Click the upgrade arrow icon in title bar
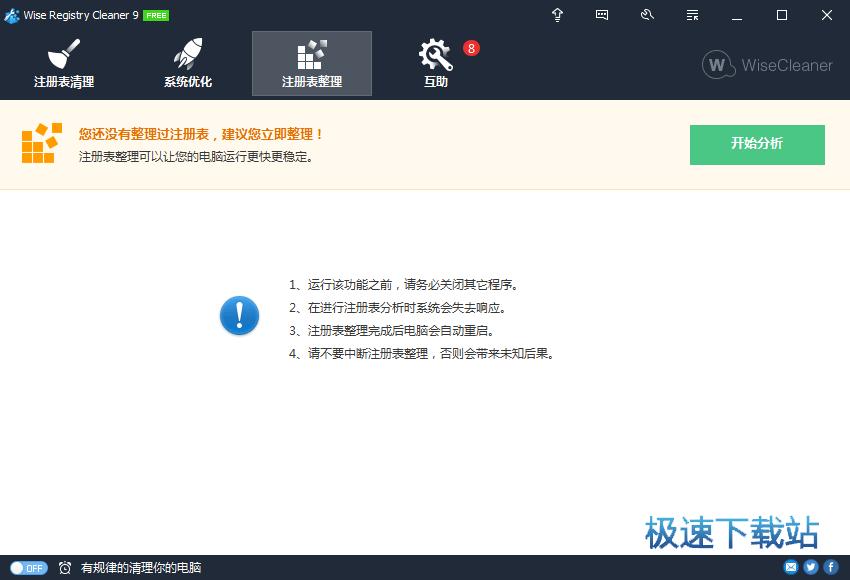 pos(558,15)
